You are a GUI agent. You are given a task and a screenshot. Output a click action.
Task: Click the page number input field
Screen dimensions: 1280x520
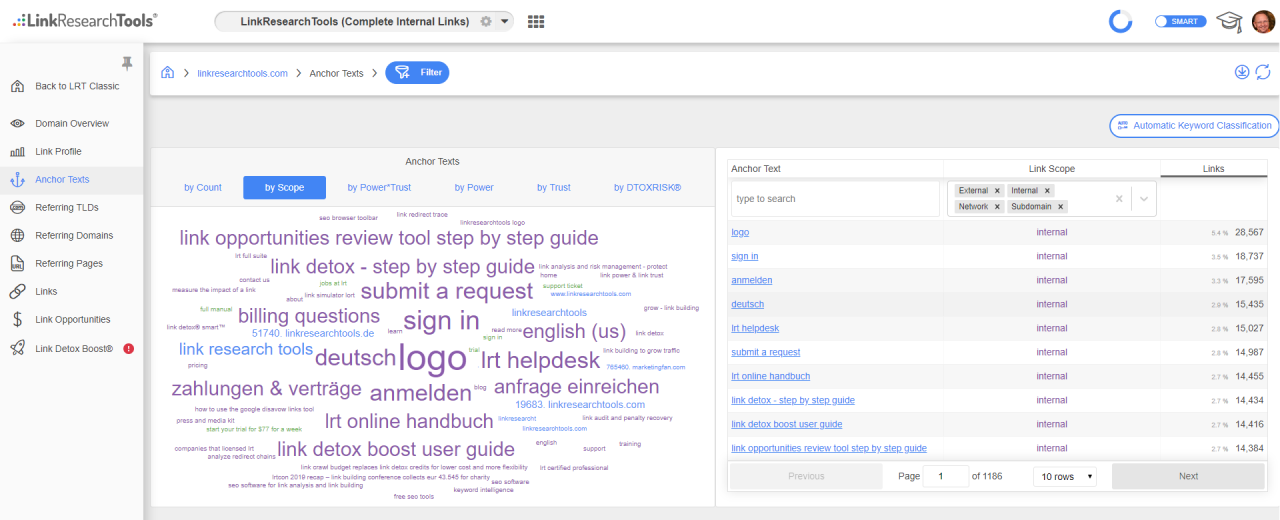coord(946,476)
